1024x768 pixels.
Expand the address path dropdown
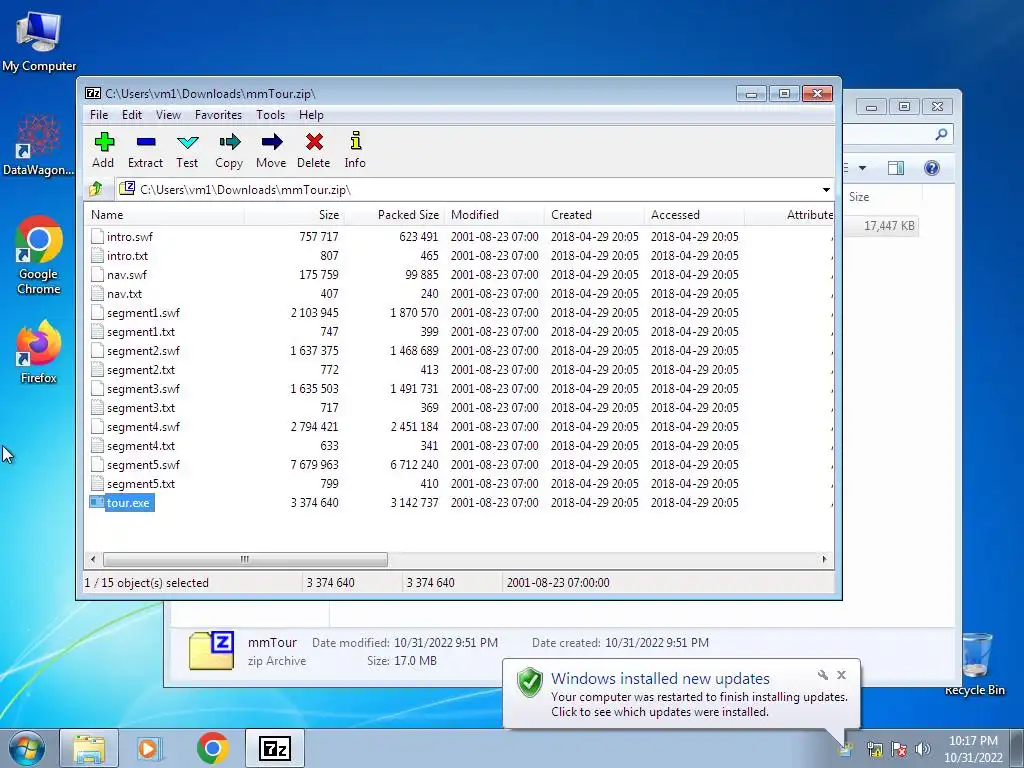826,189
